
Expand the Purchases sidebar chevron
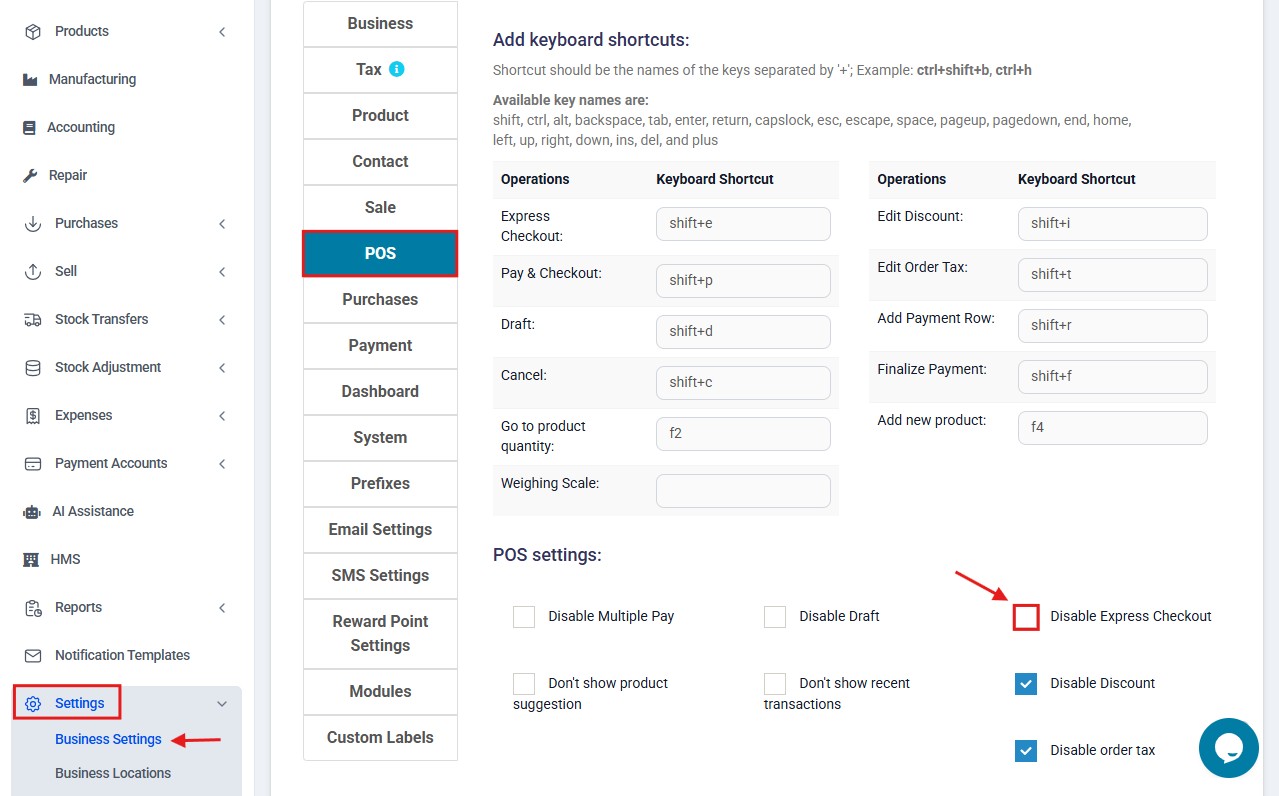222,223
